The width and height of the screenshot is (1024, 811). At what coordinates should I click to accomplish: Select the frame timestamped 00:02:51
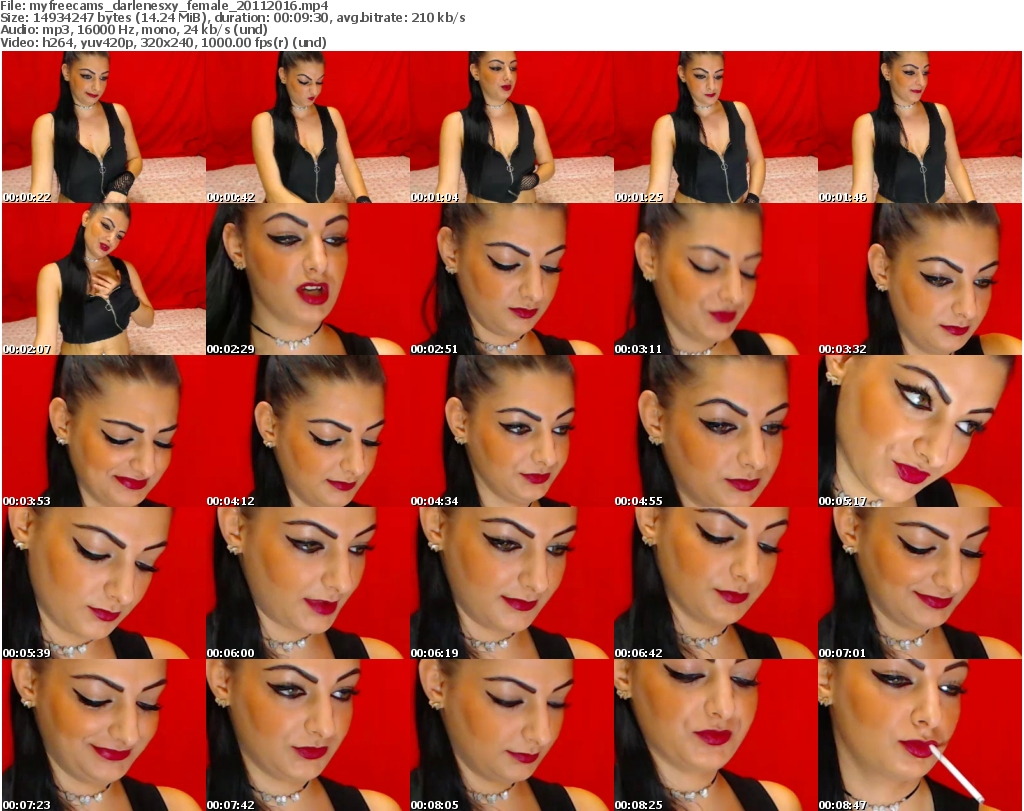point(512,279)
